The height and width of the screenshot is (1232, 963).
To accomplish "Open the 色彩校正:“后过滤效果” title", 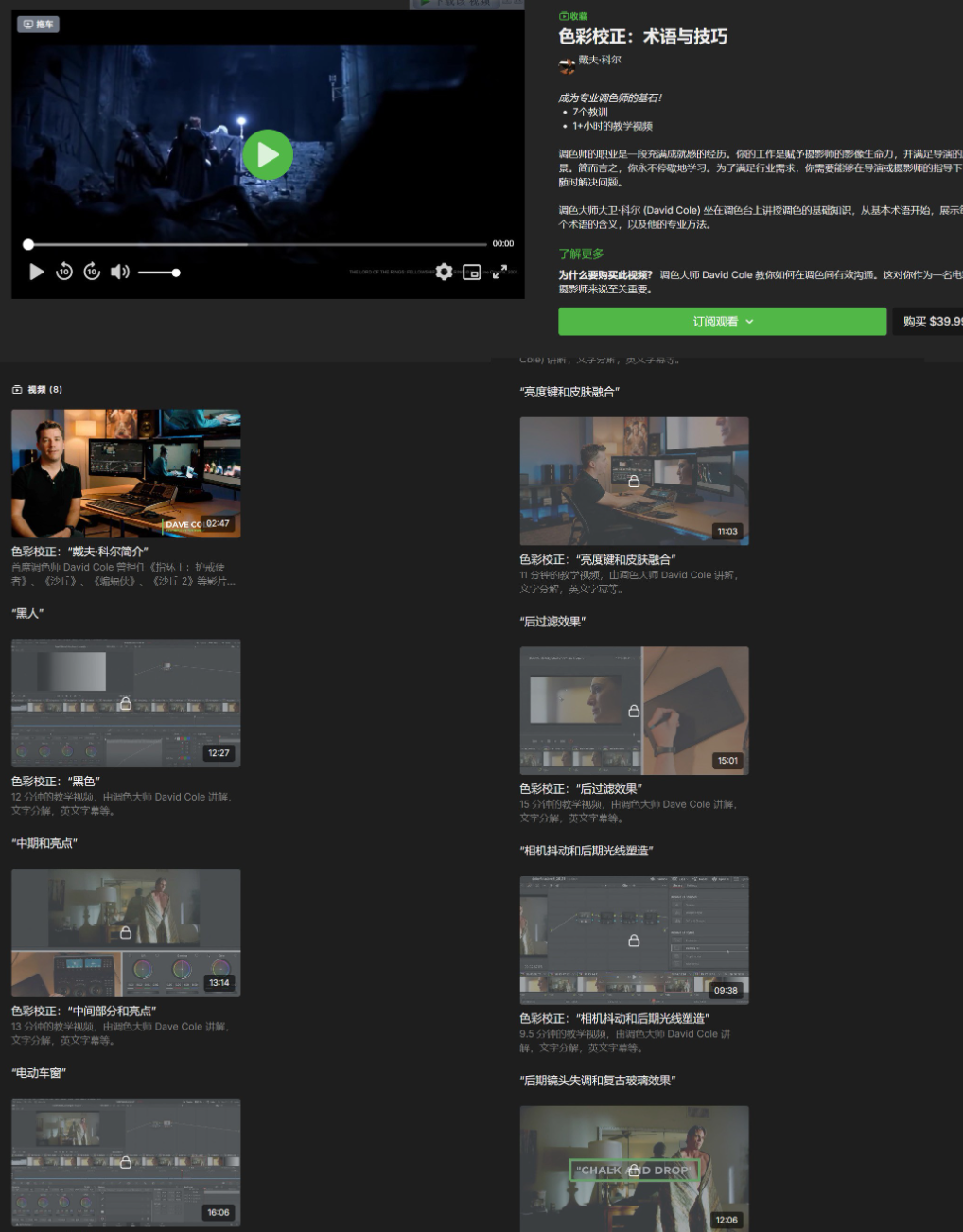I will (581, 789).
